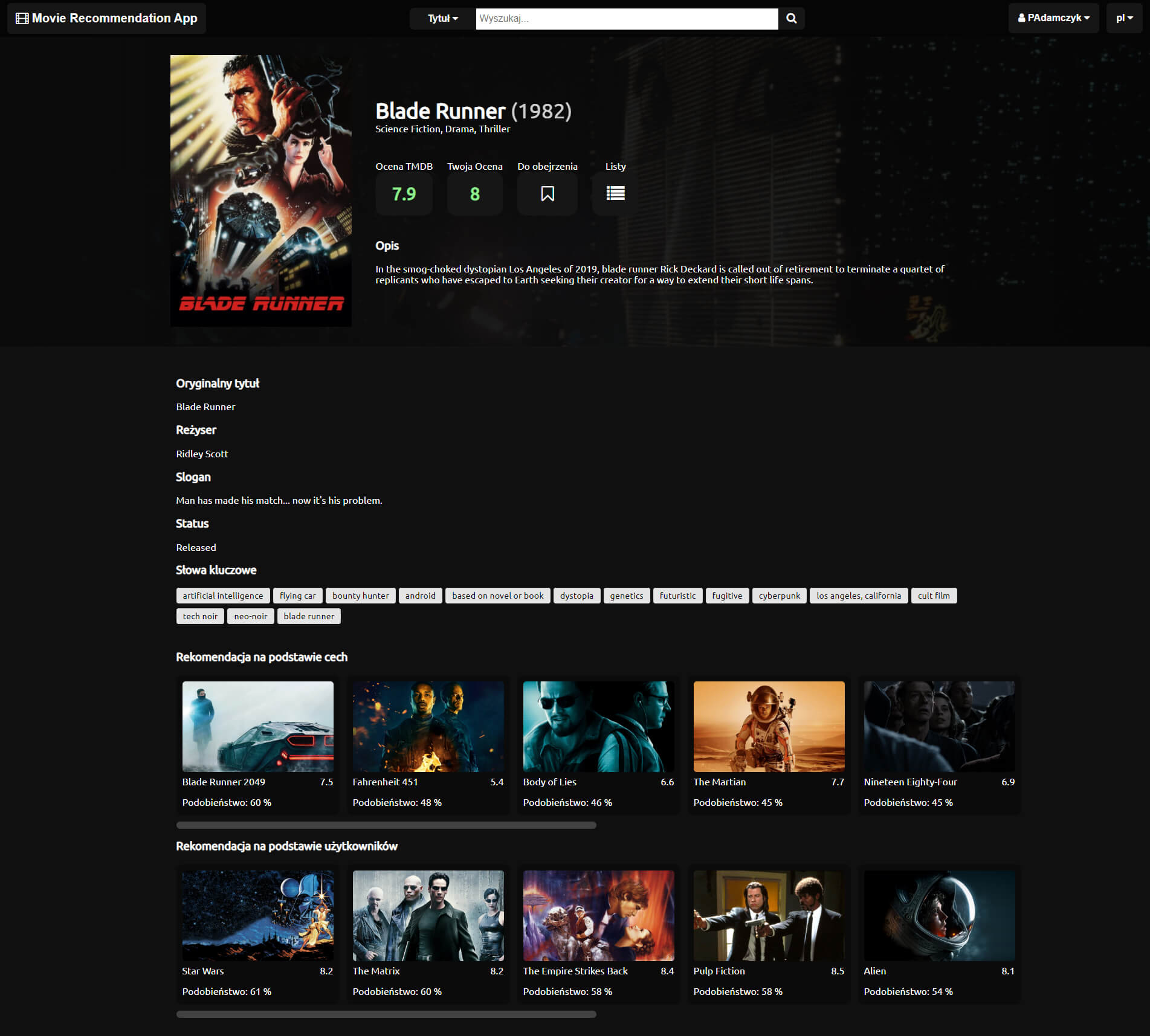Open the Body of Lies thumbnail

tap(599, 727)
